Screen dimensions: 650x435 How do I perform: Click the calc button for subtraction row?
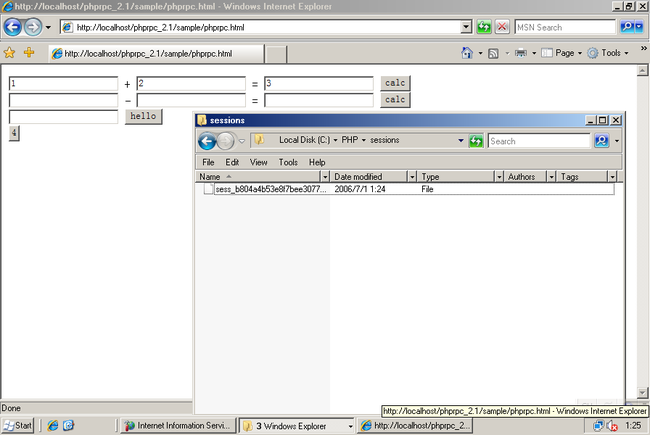(395, 100)
